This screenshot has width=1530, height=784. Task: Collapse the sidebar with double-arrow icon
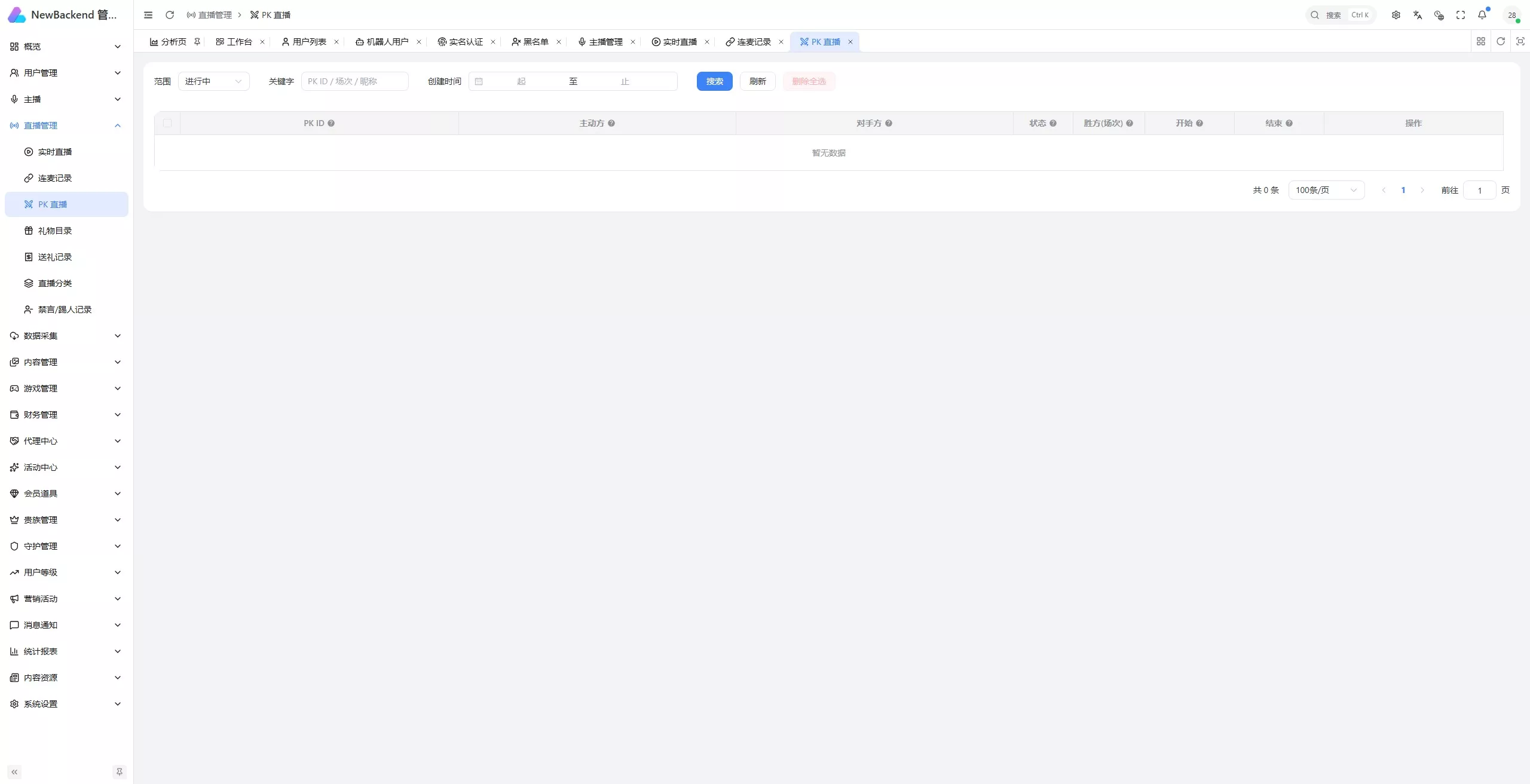14,772
